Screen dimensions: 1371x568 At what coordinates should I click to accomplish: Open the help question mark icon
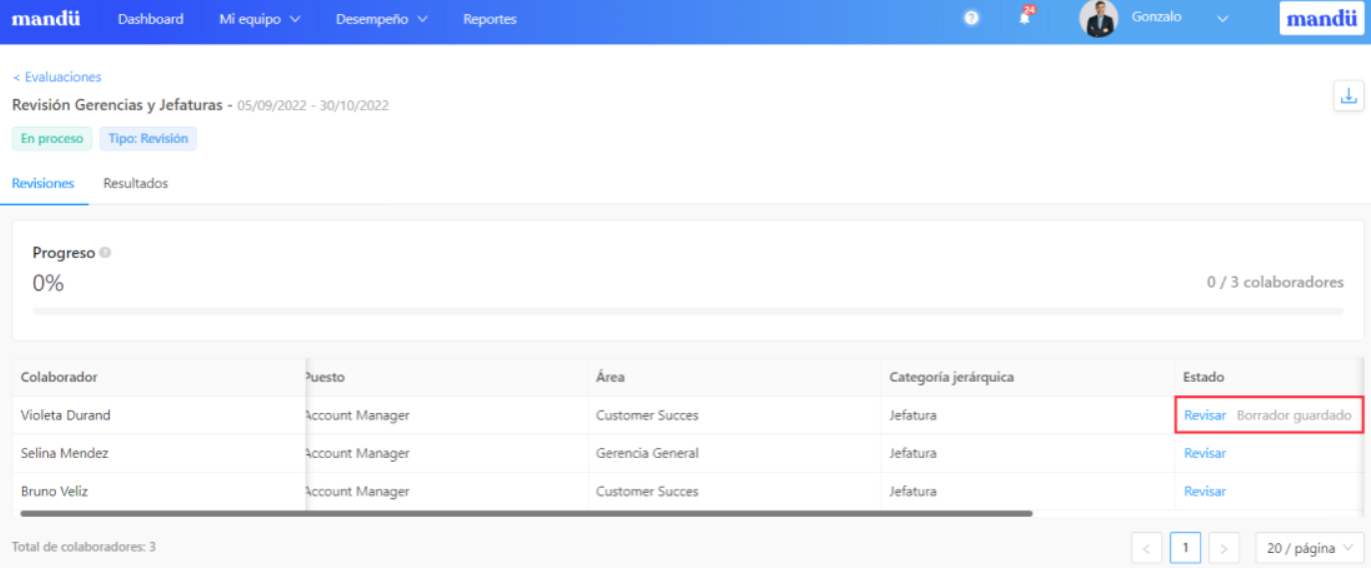pyautogui.click(x=971, y=19)
